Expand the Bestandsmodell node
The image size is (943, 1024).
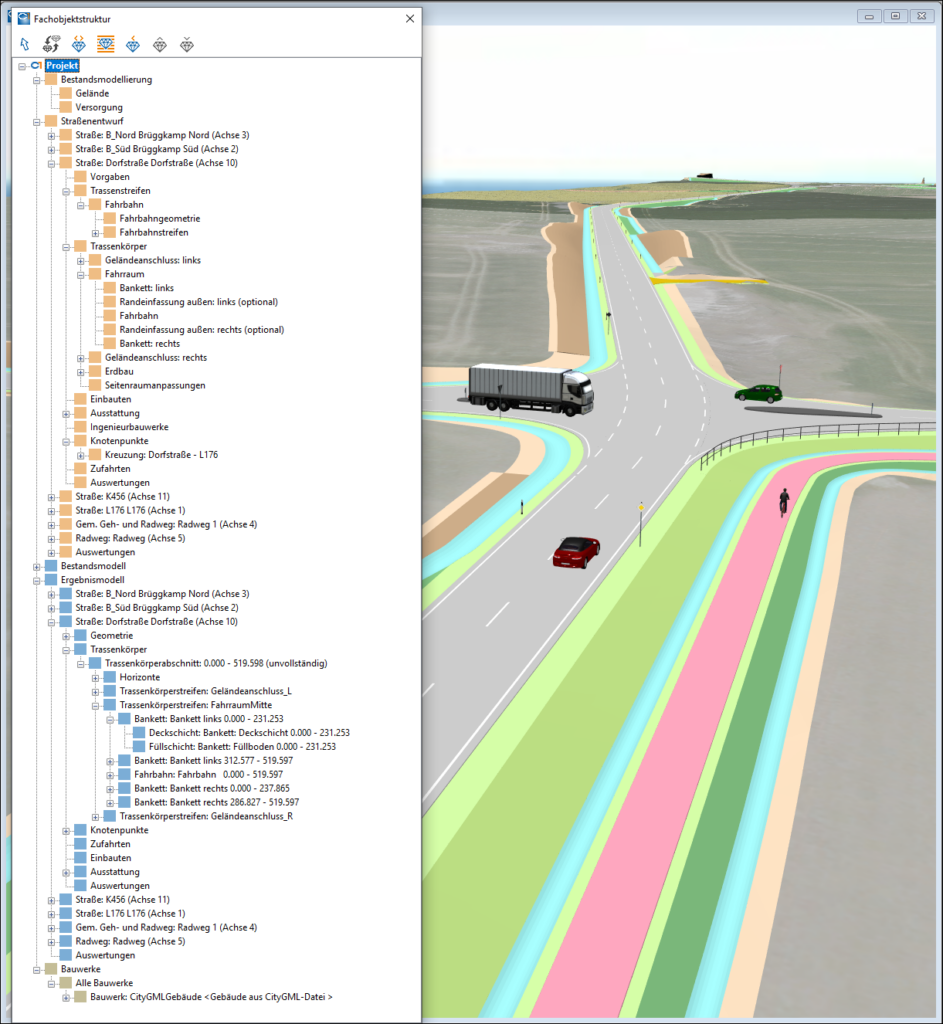pos(37,566)
